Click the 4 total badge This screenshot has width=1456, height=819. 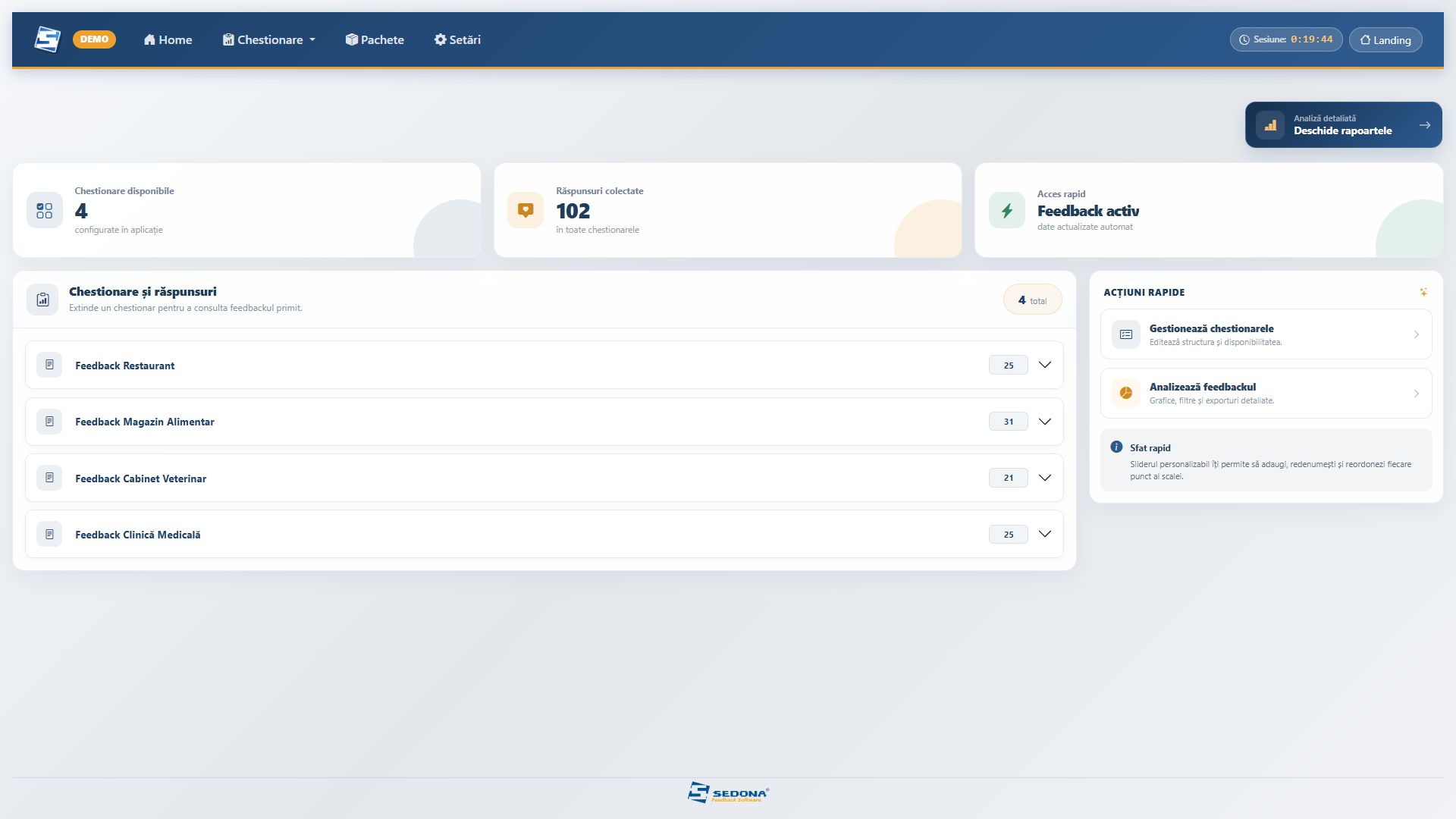click(1032, 300)
